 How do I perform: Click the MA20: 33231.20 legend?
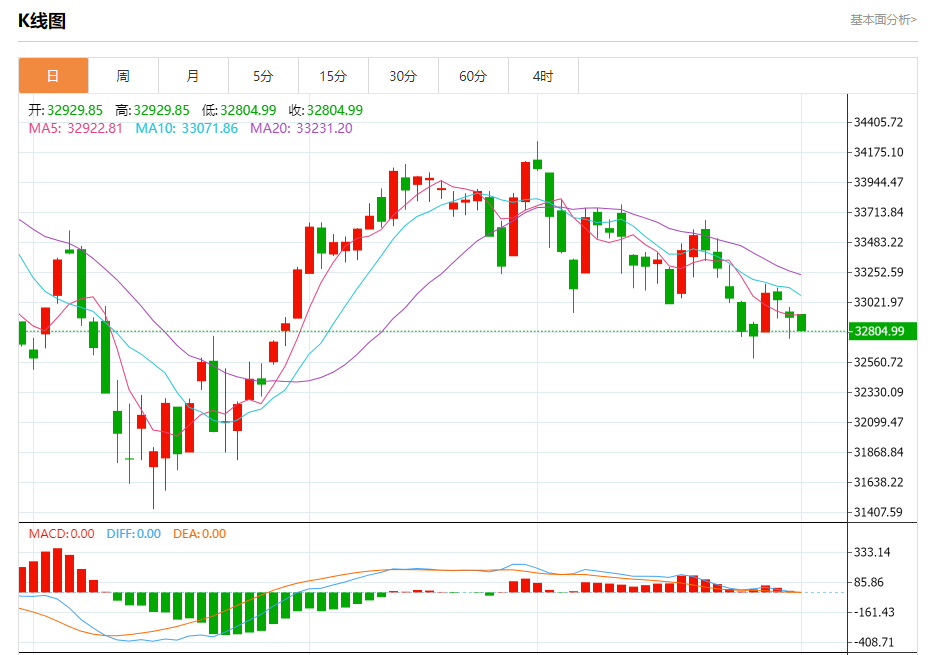click(301, 128)
